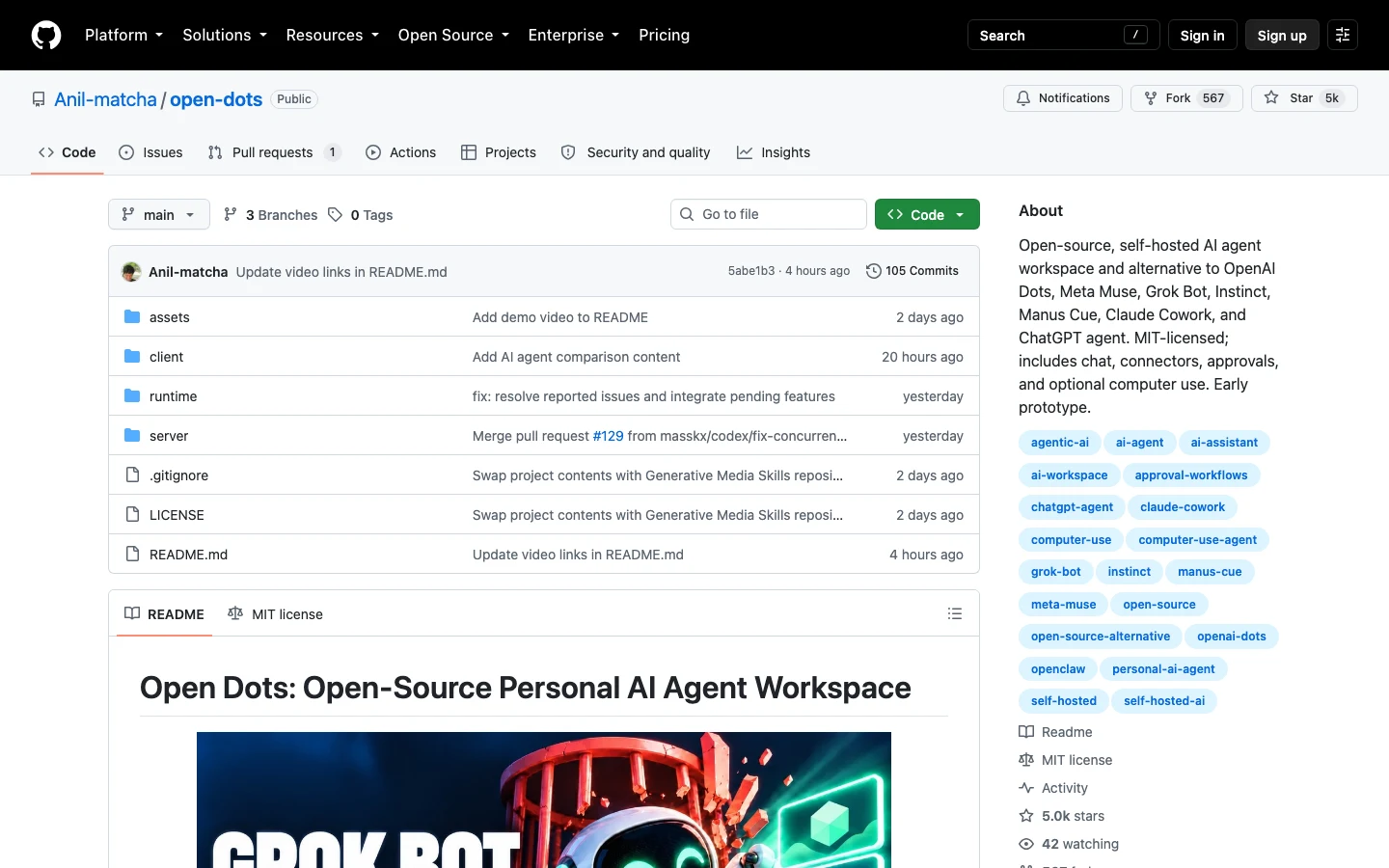This screenshot has width=1389, height=868.
Task: Open the Anil-matcha owner profile link
Action: 105,99
